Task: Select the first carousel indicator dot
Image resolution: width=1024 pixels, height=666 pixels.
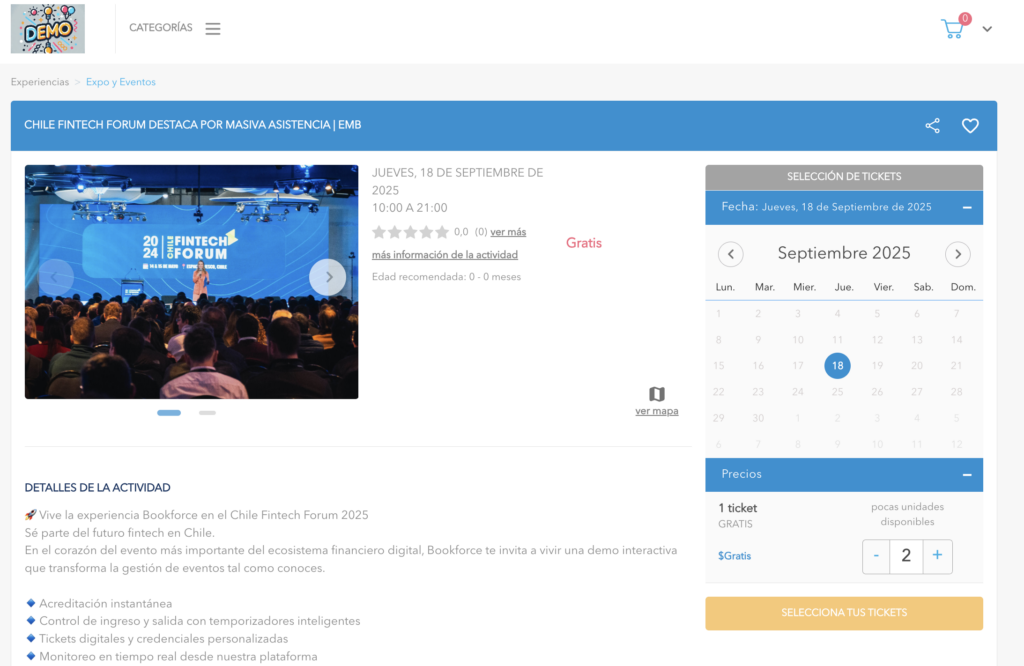Action: tap(169, 413)
